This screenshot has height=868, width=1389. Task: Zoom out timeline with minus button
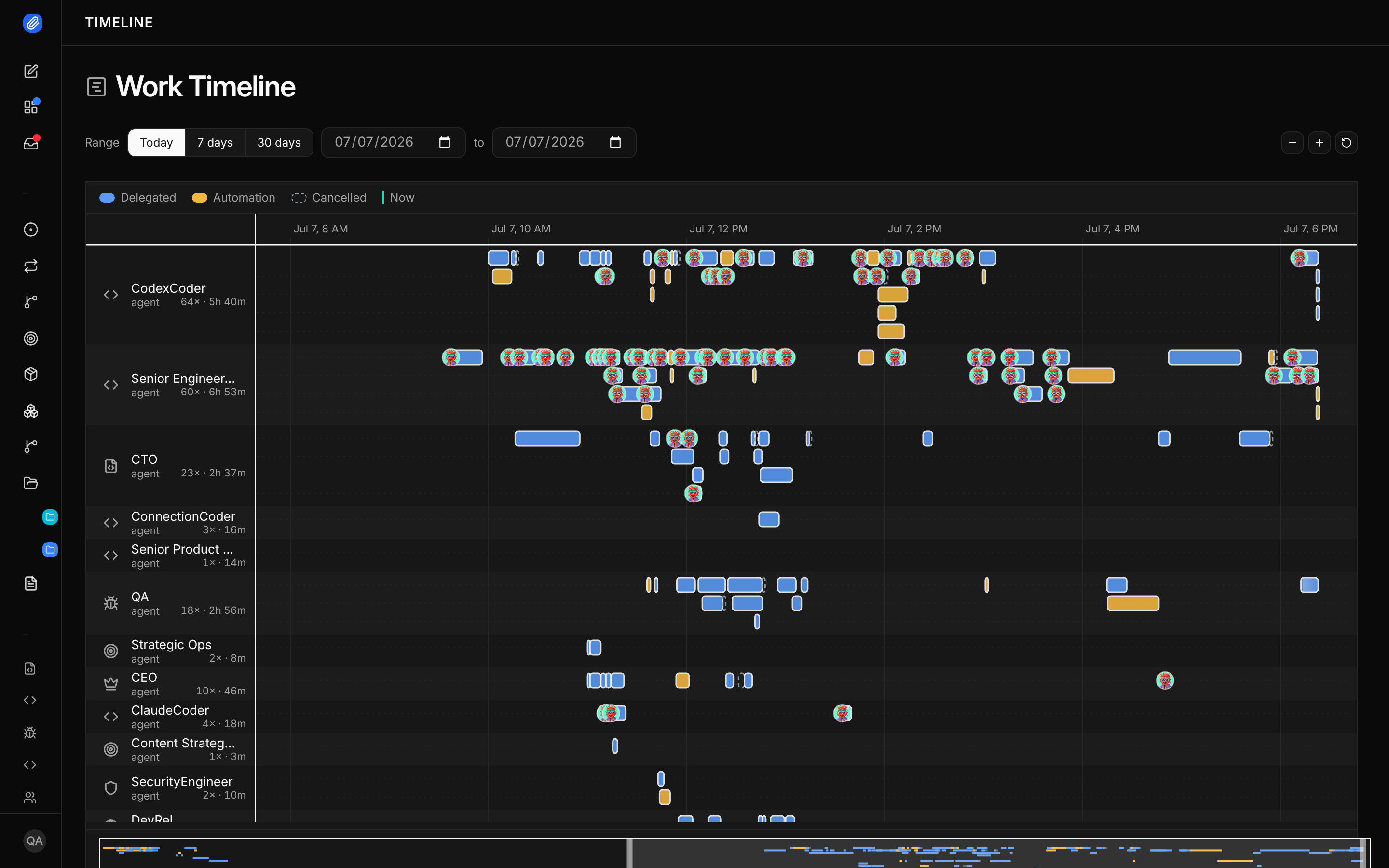tap(1293, 143)
